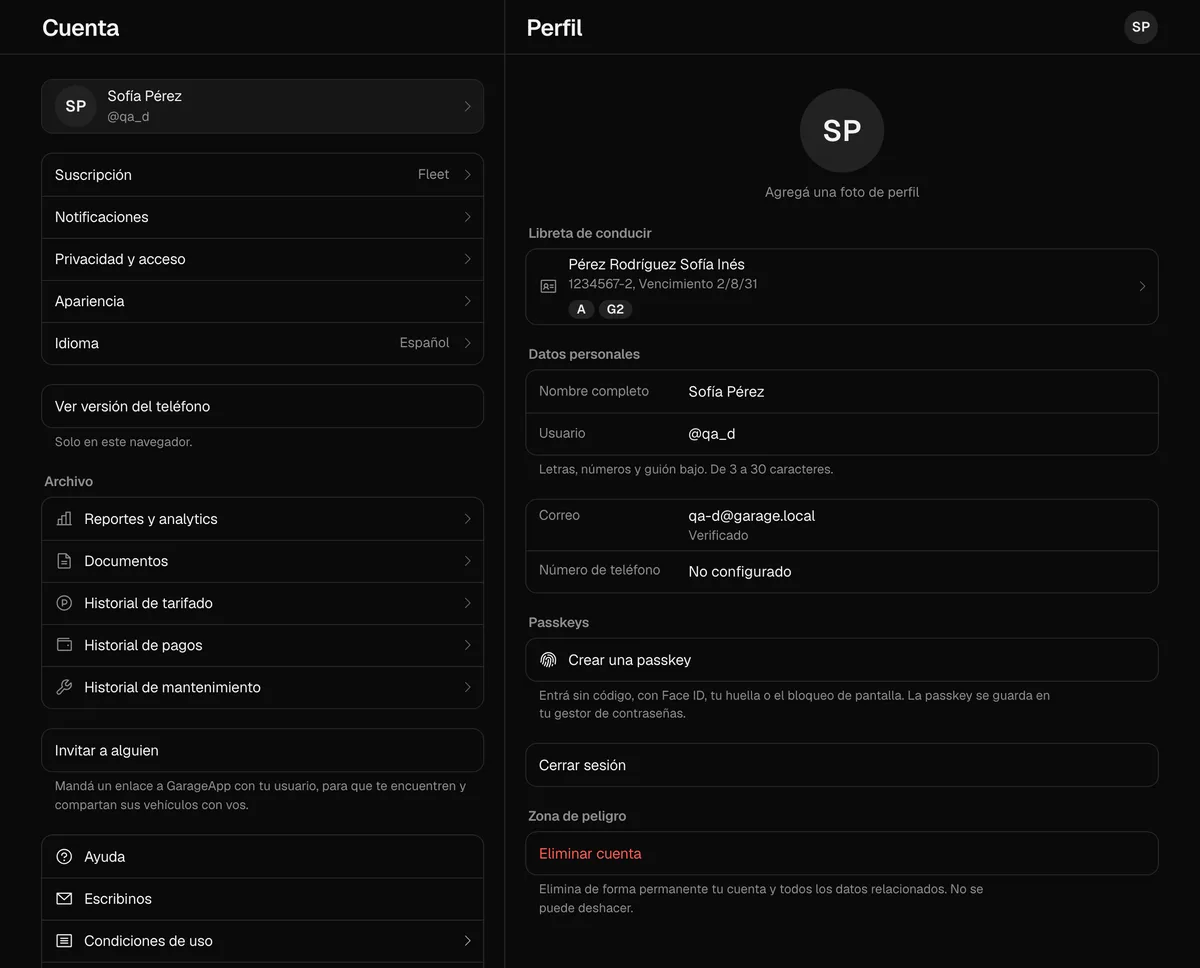The image size is (1200, 968).
Task: Open Historial de pagos entry
Action: point(262,645)
